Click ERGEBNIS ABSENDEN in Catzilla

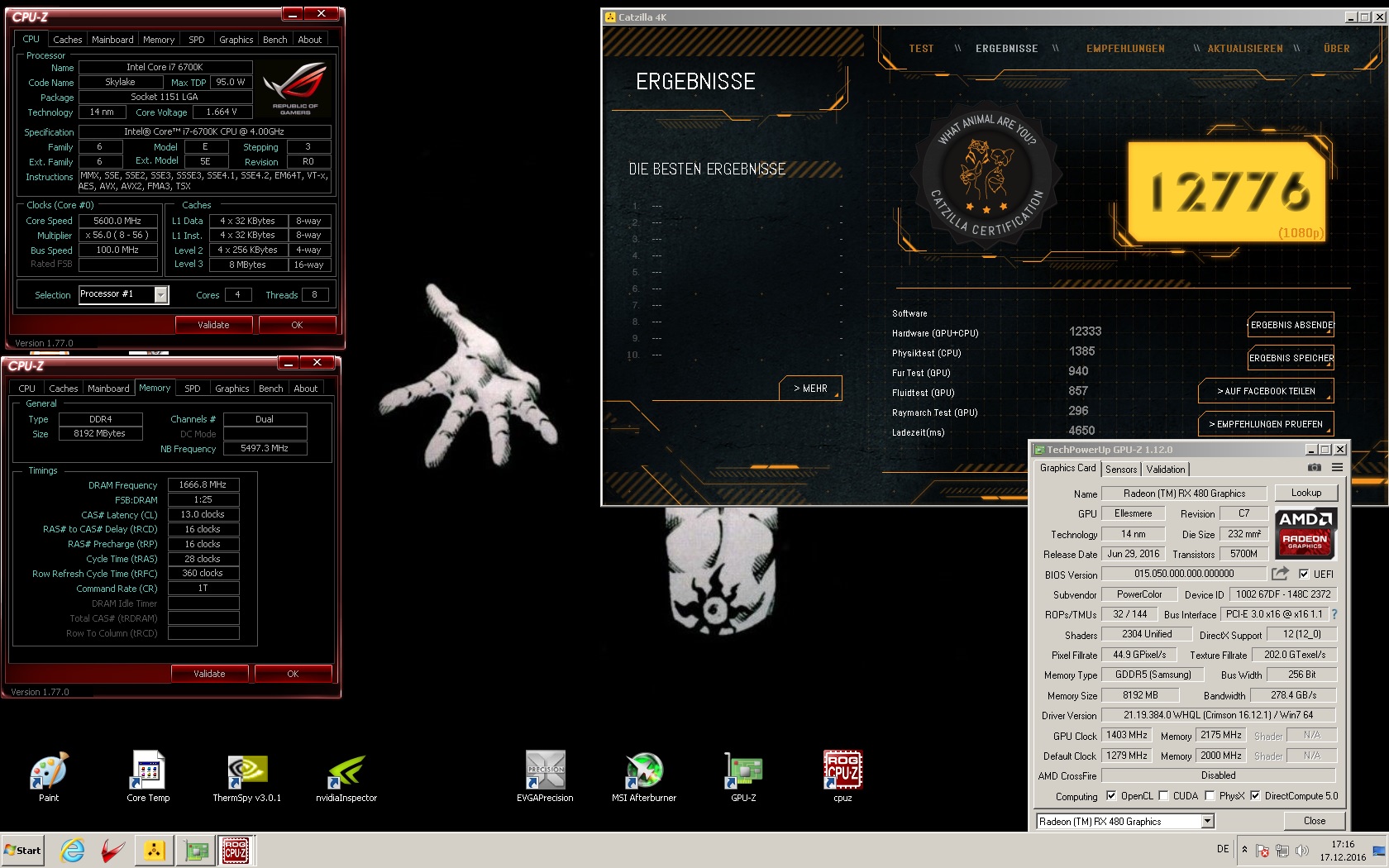[x=1291, y=325]
